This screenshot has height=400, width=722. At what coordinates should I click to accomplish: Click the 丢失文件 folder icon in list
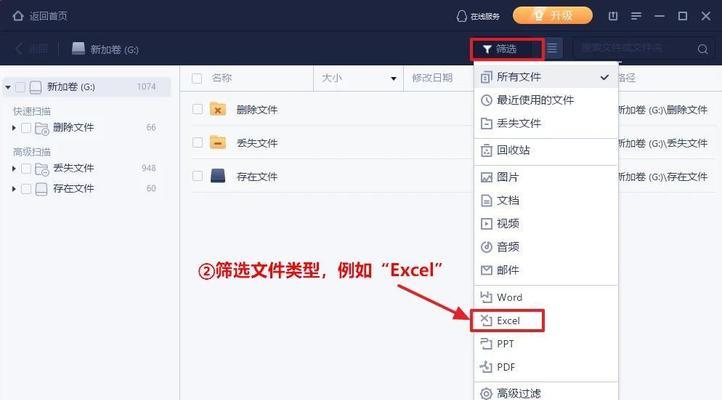(218, 142)
